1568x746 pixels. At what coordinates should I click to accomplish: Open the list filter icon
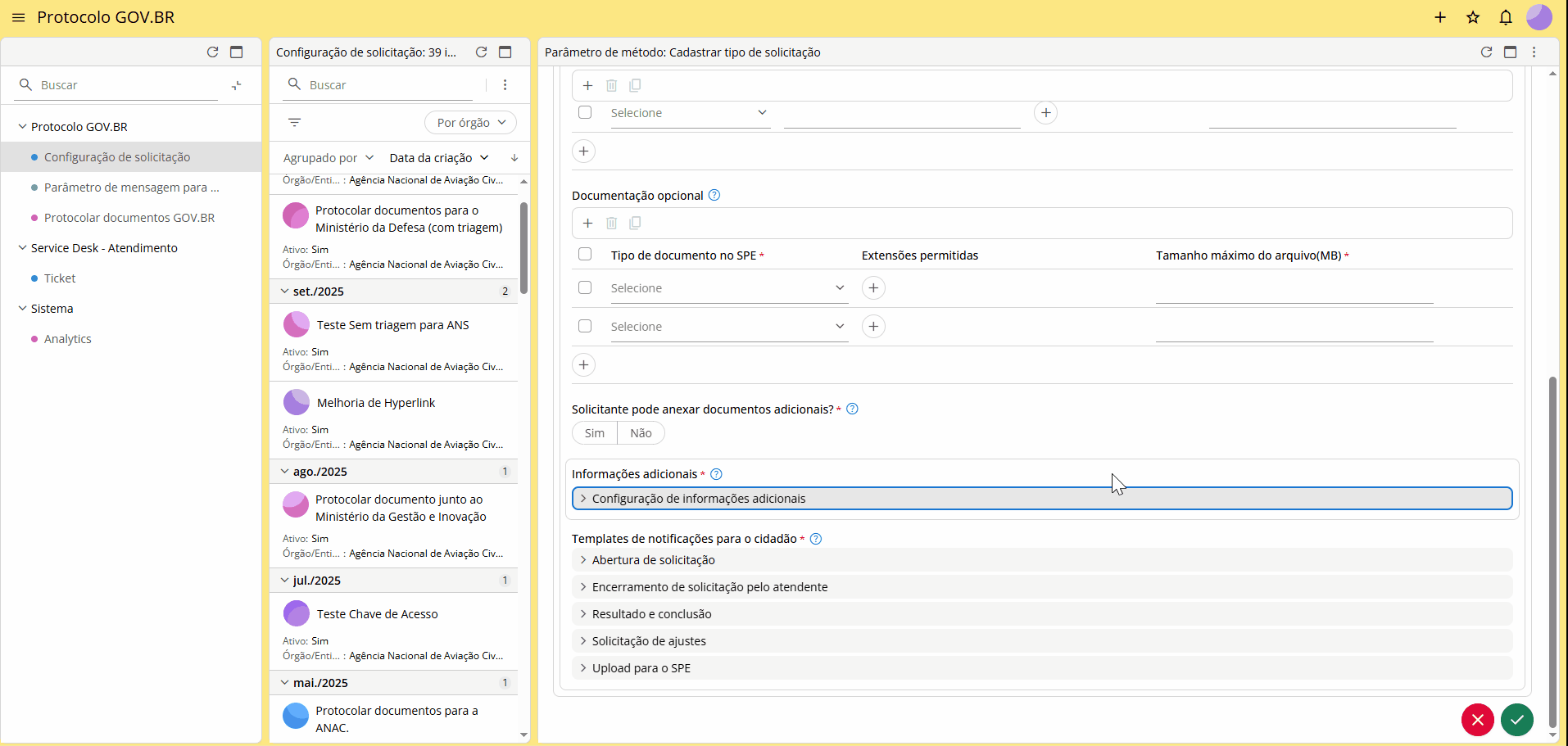click(295, 122)
